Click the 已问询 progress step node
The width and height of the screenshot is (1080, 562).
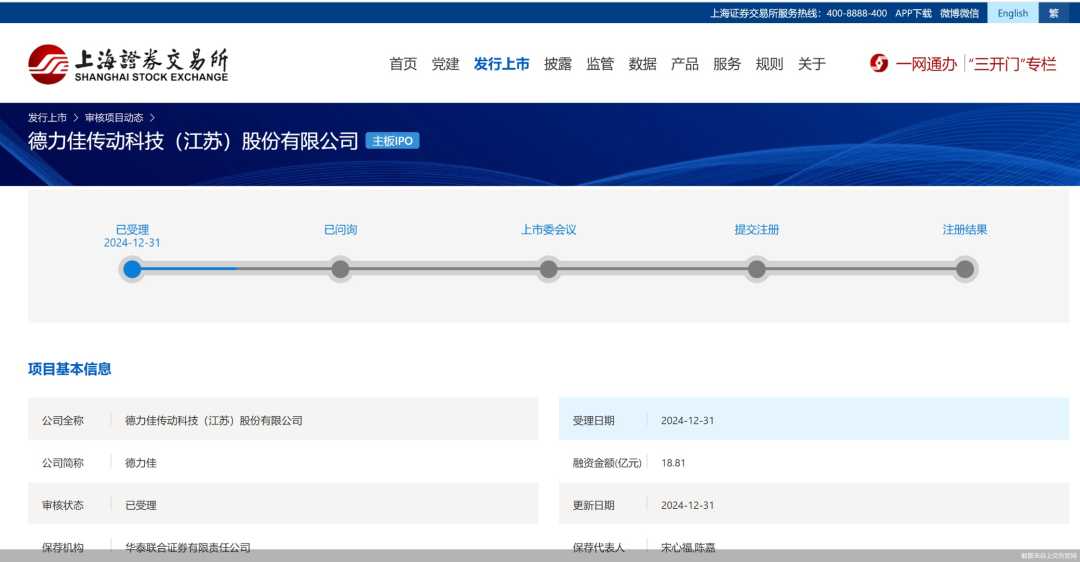pos(340,269)
